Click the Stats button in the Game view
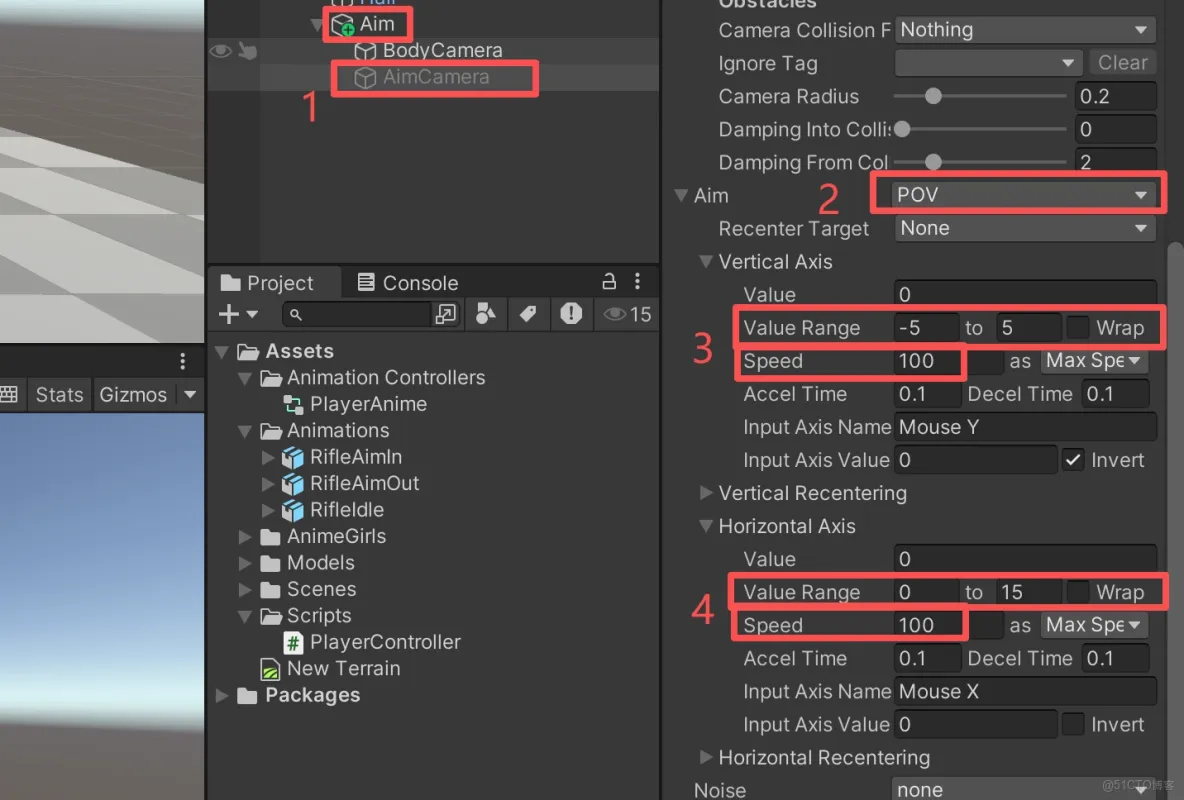This screenshot has width=1184, height=800. click(58, 394)
